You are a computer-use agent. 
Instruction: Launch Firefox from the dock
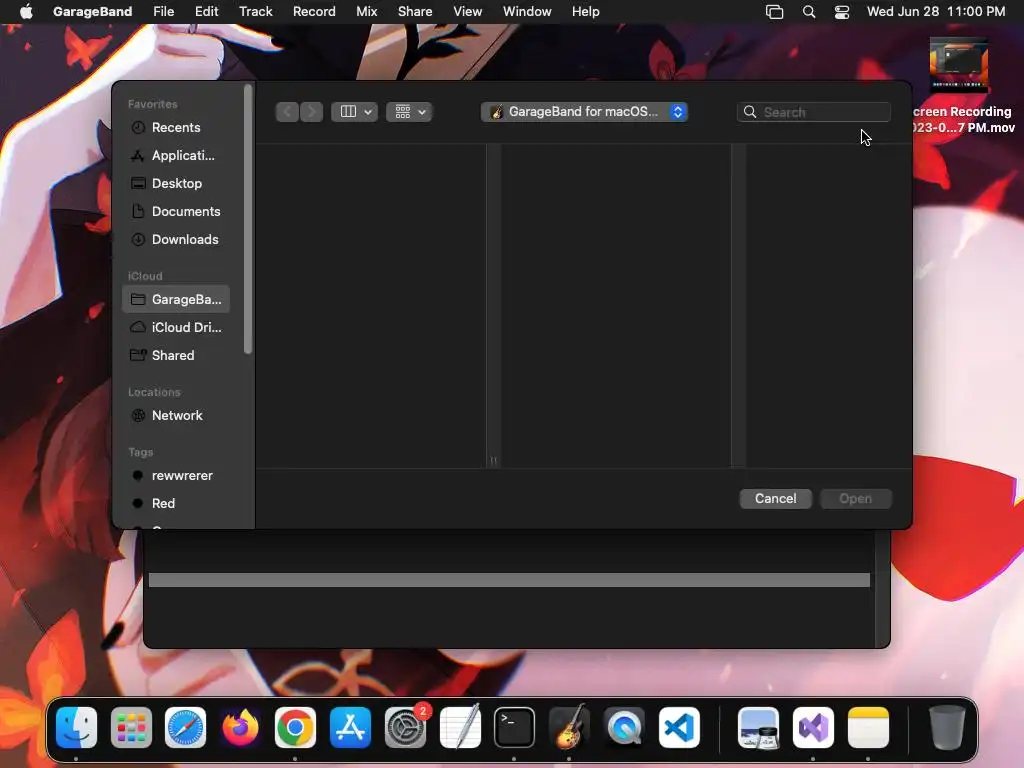coord(240,728)
